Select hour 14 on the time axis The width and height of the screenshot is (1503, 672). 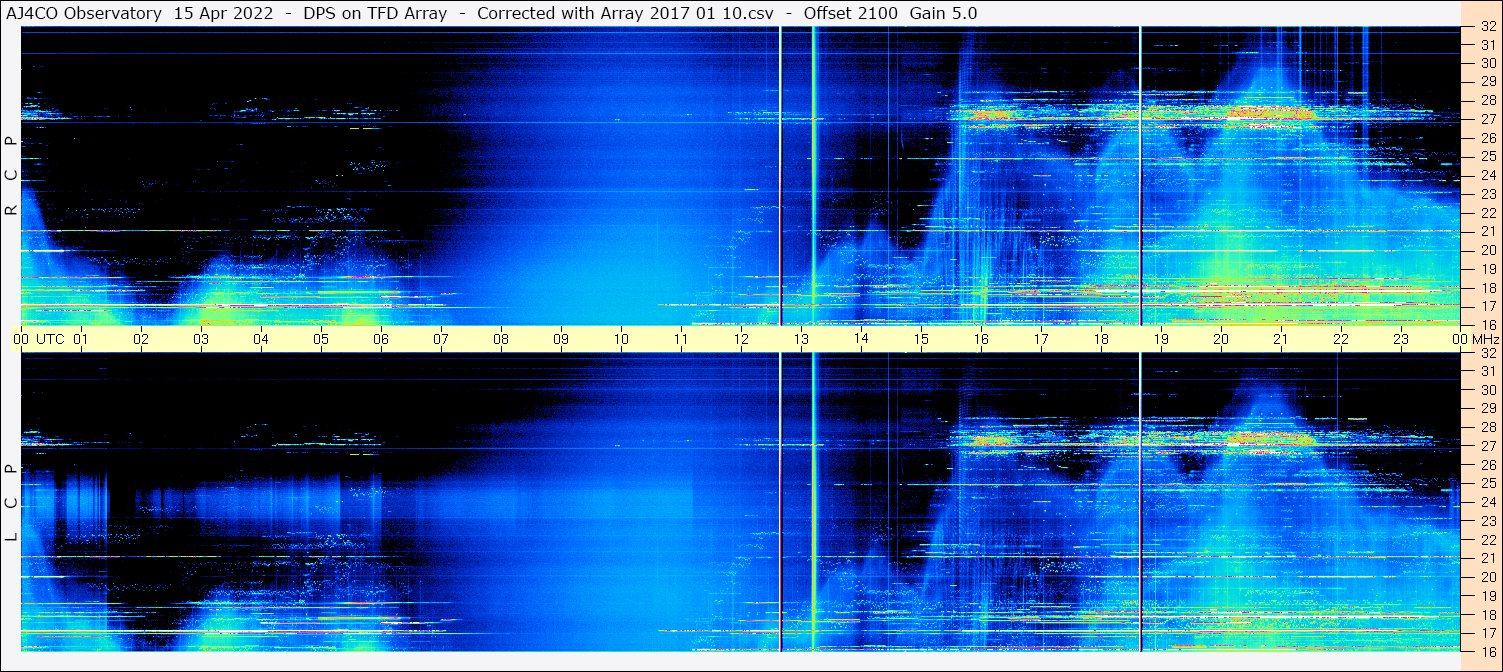pyautogui.click(x=861, y=339)
